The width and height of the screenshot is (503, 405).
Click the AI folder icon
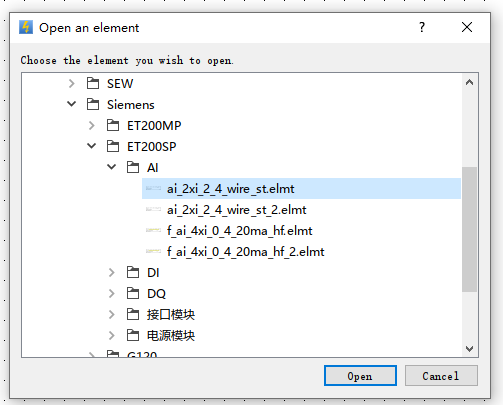pos(133,167)
